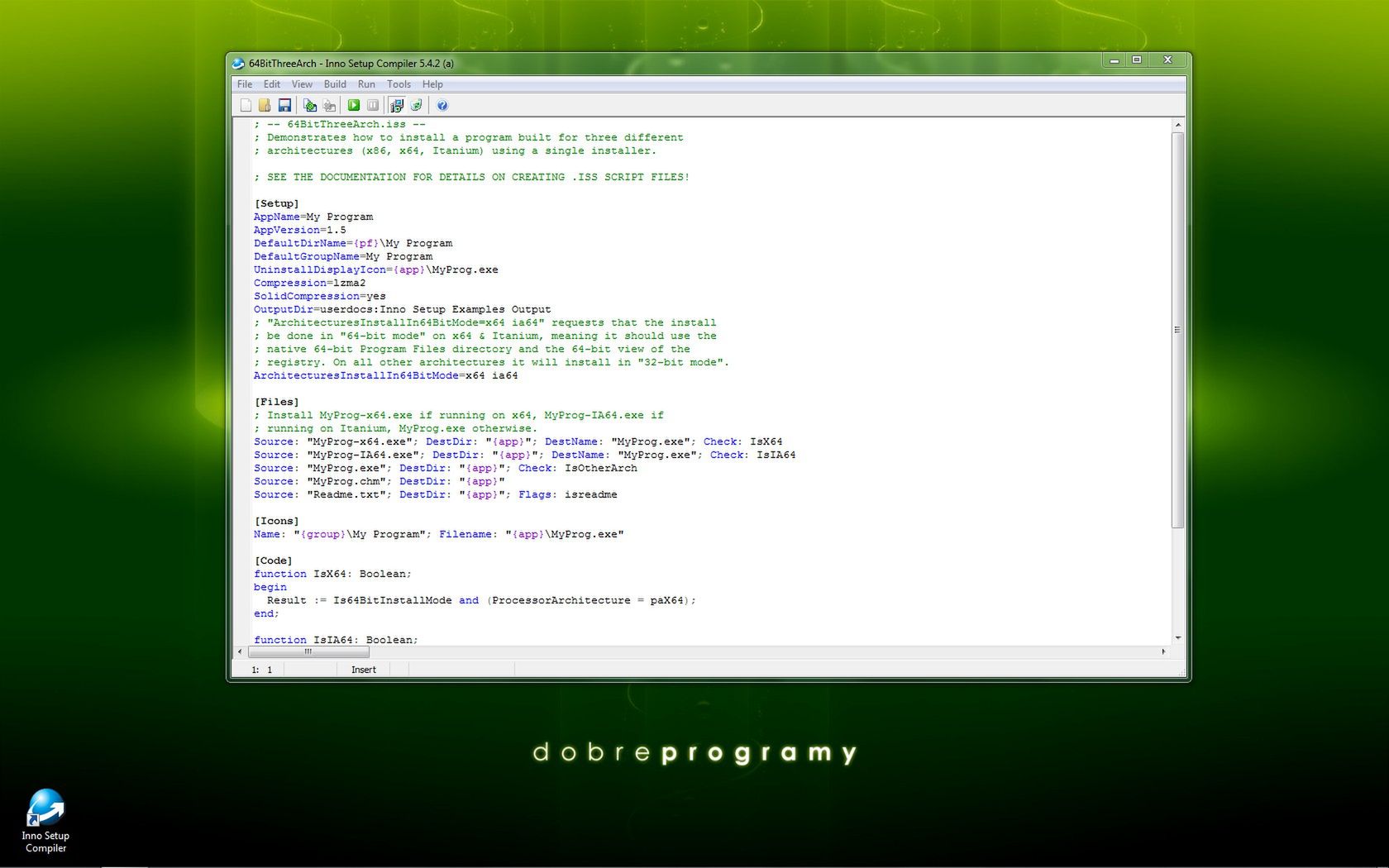
Task: Click the 64BitThreeArch.iss comment line
Action: pyautogui.click(x=340, y=124)
